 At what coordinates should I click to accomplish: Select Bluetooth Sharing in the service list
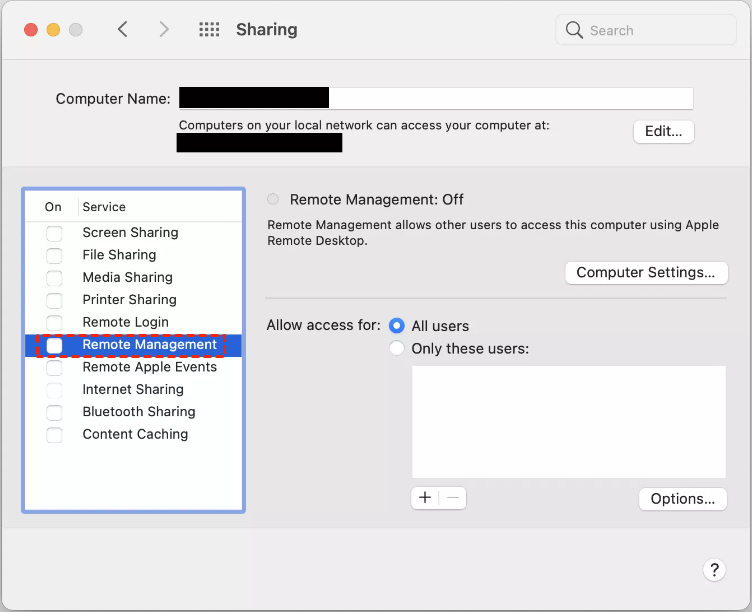click(138, 412)
